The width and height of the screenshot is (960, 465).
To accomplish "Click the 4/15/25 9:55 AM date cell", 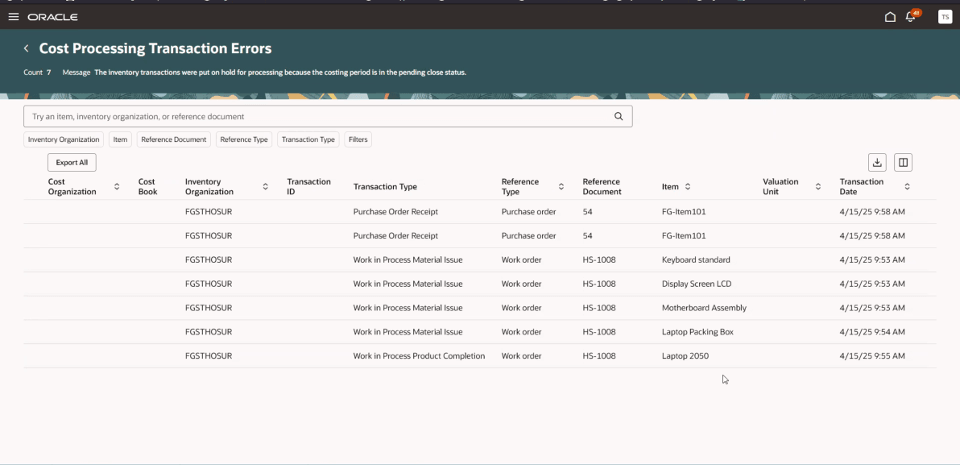I will click(x=872, y=355).
